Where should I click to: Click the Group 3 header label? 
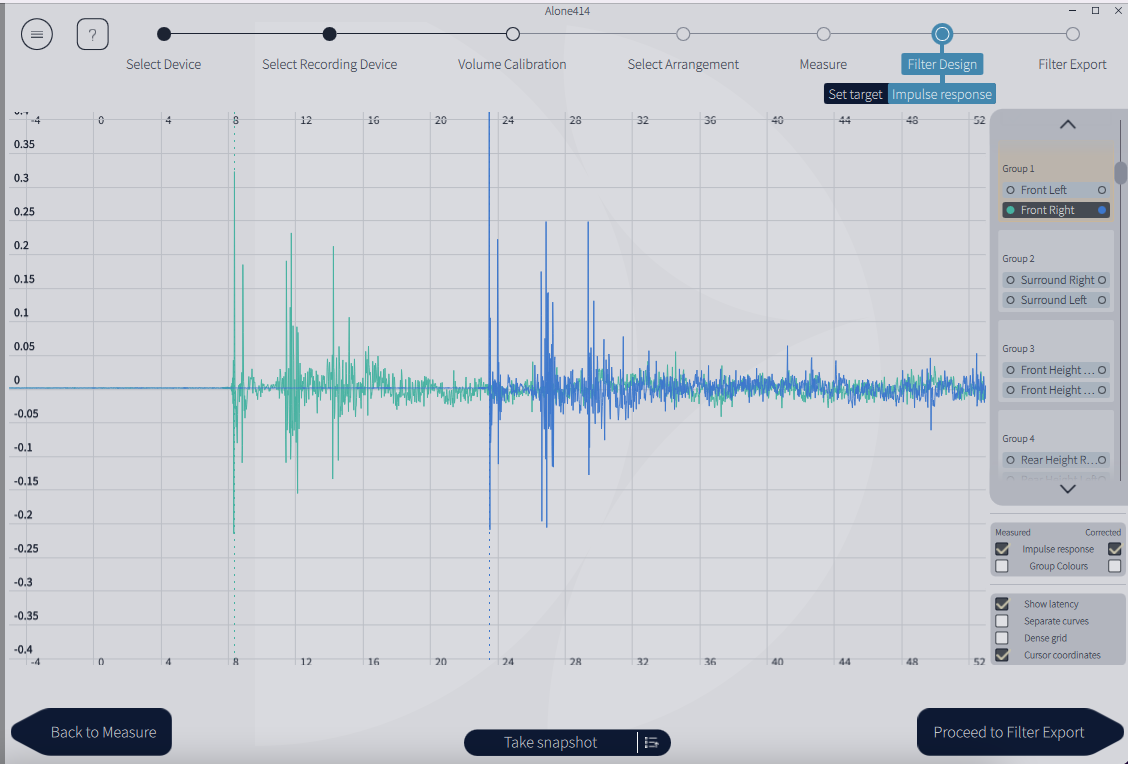[x=1018, y=348]
